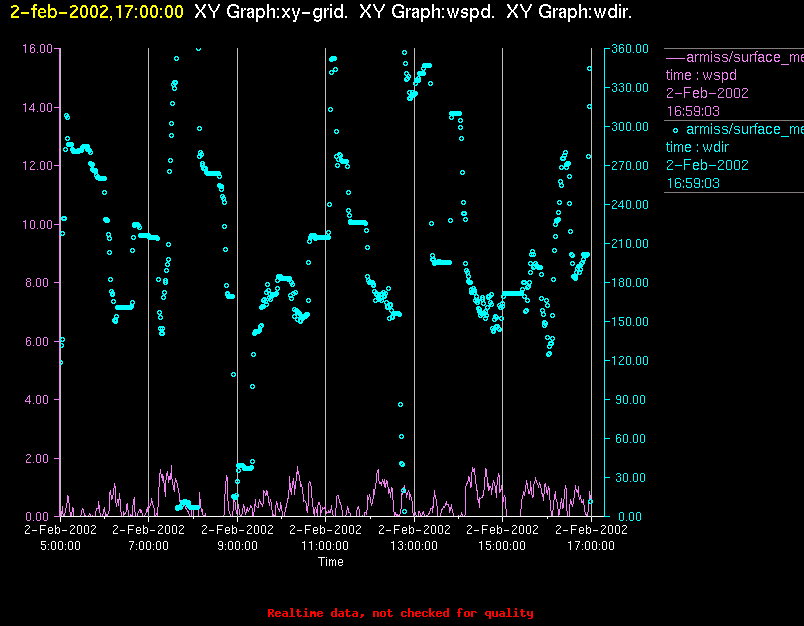Click the 16.00 wind speed axis label

click(37, 49)
